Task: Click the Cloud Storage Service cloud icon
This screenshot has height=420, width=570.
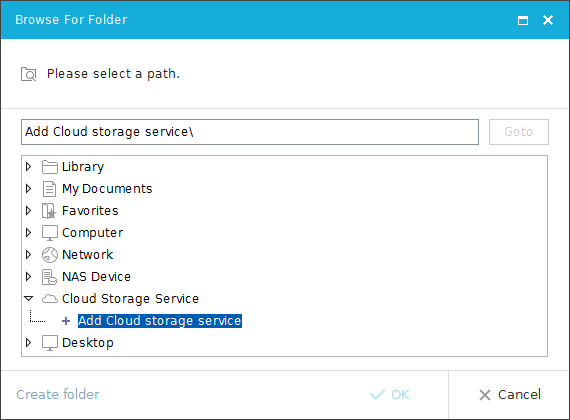Action: (x=49, y=299)
